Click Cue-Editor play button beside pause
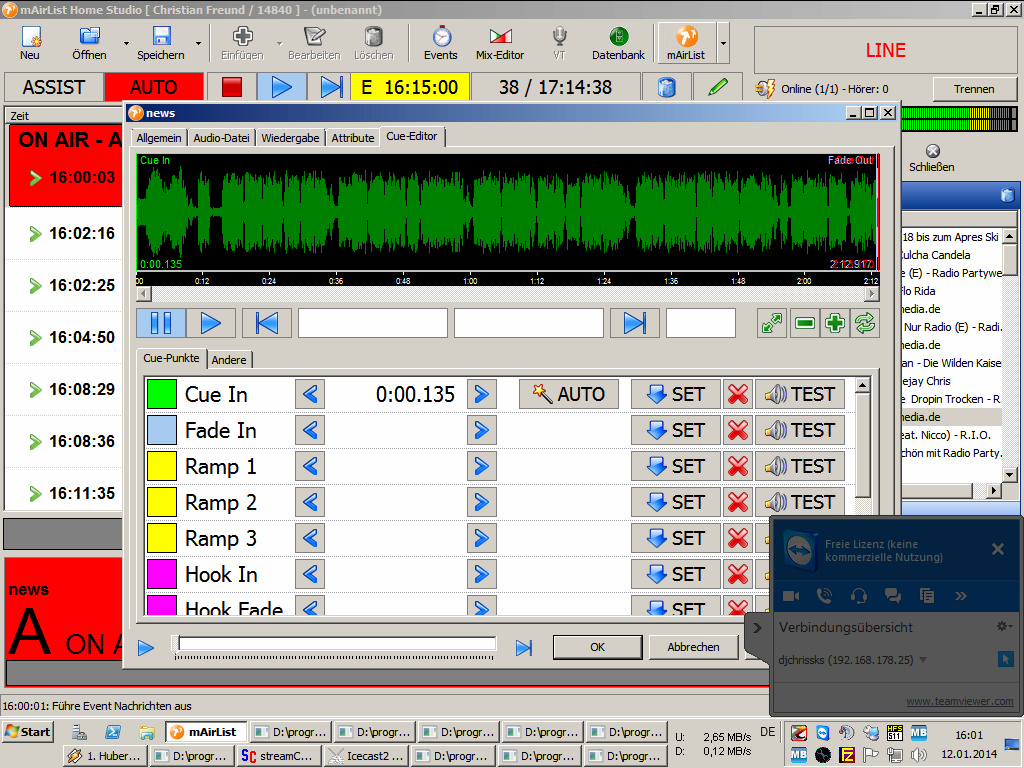1024x768 pixels. point(210,323)
